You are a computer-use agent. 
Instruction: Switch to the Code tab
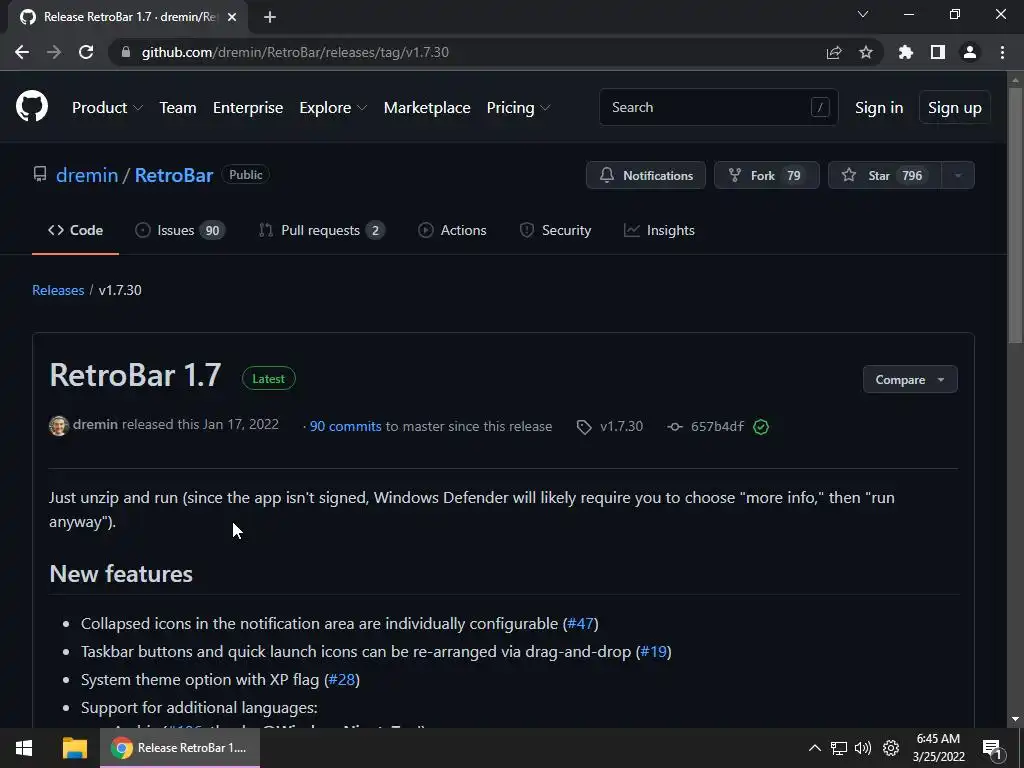75,231
